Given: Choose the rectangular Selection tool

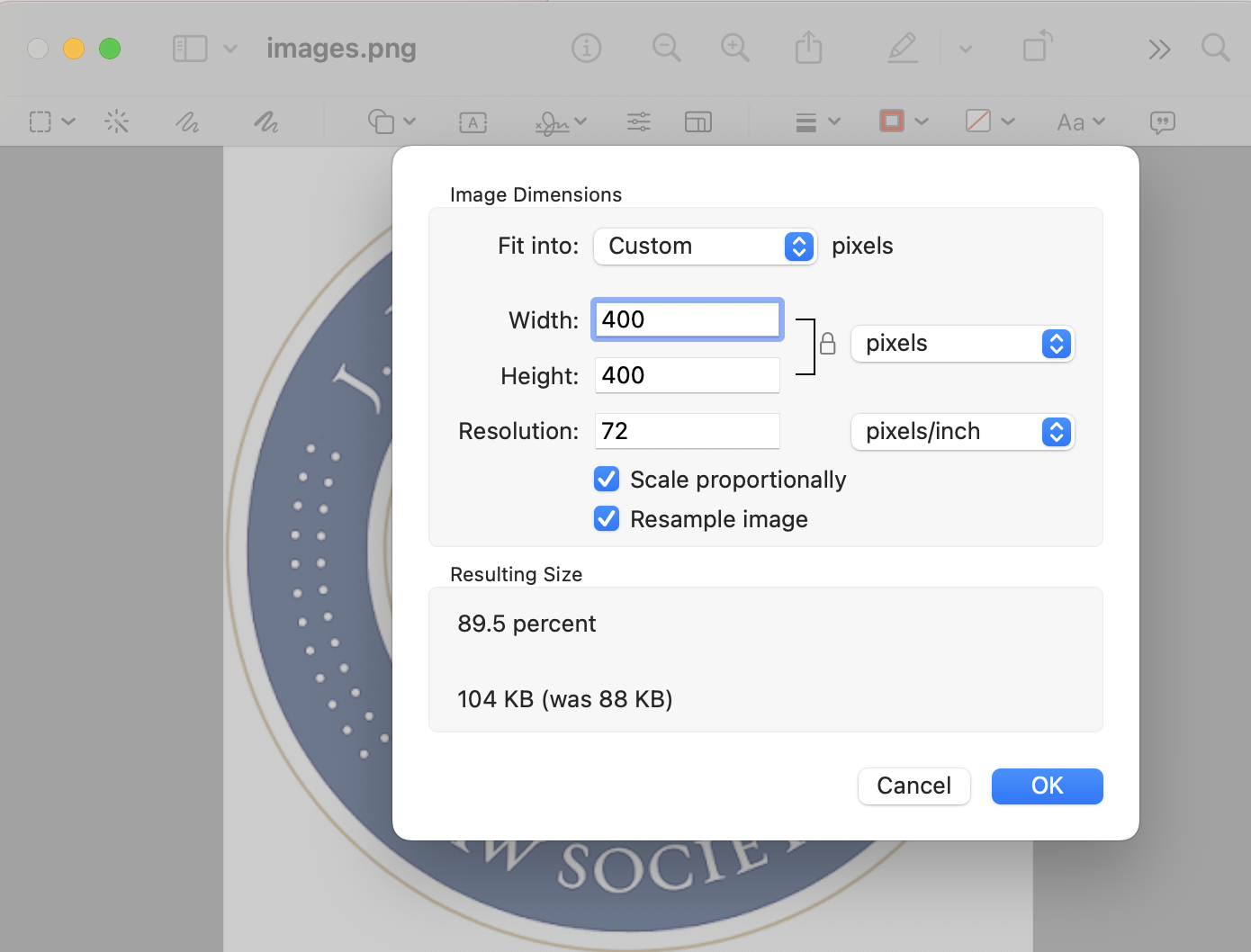Looking at the screenshot, I should pos(40,121).
